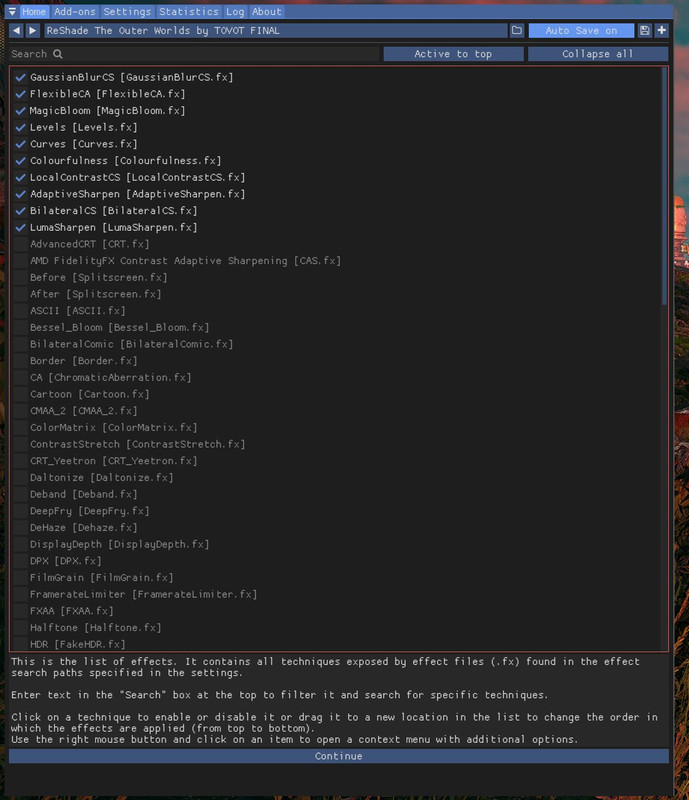Disable the Levels effect checkbox
The height and width of the screenshot is (800, 689).
(x=20, y=128)
